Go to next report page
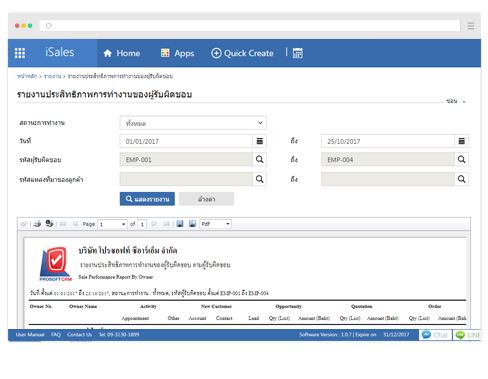The height and width of the screenshot is (379, 488). click(154, 224)
